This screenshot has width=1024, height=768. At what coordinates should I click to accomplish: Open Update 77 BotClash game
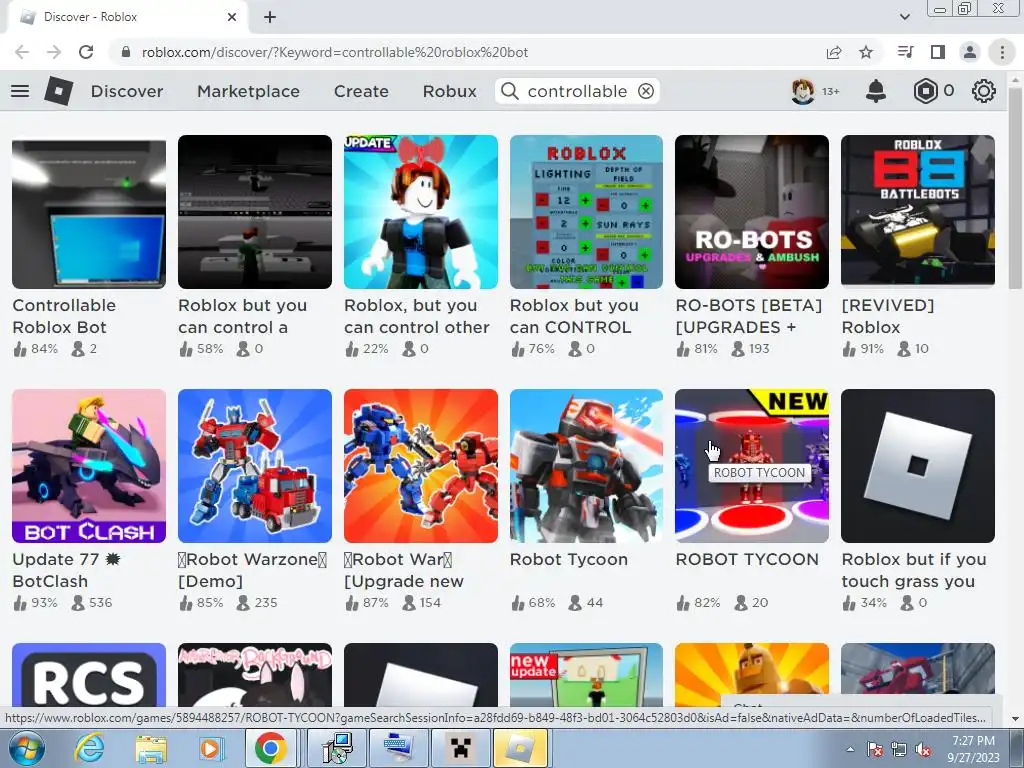(x=89, y=466)
